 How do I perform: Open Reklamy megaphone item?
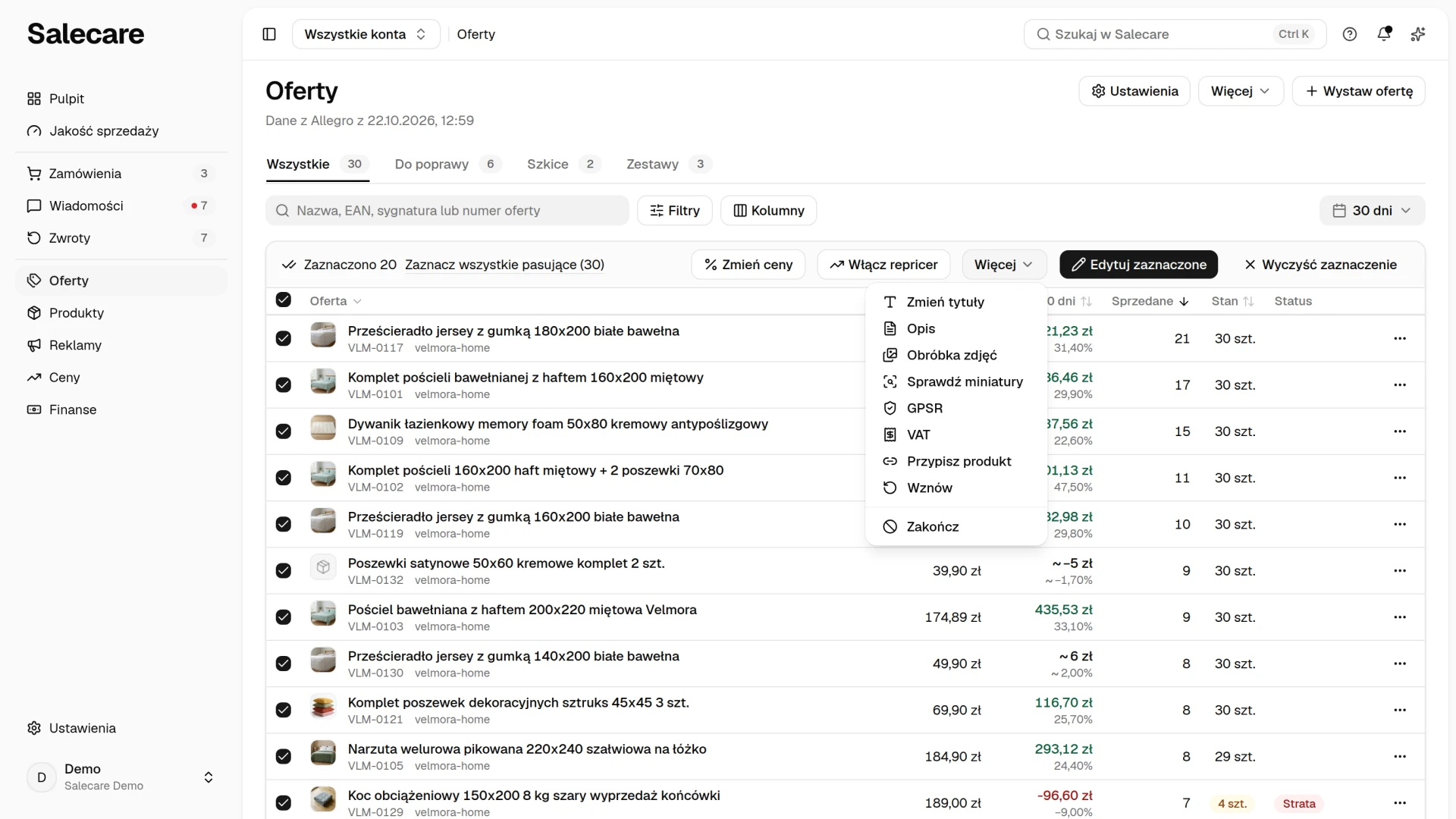[x=121, y=345]
